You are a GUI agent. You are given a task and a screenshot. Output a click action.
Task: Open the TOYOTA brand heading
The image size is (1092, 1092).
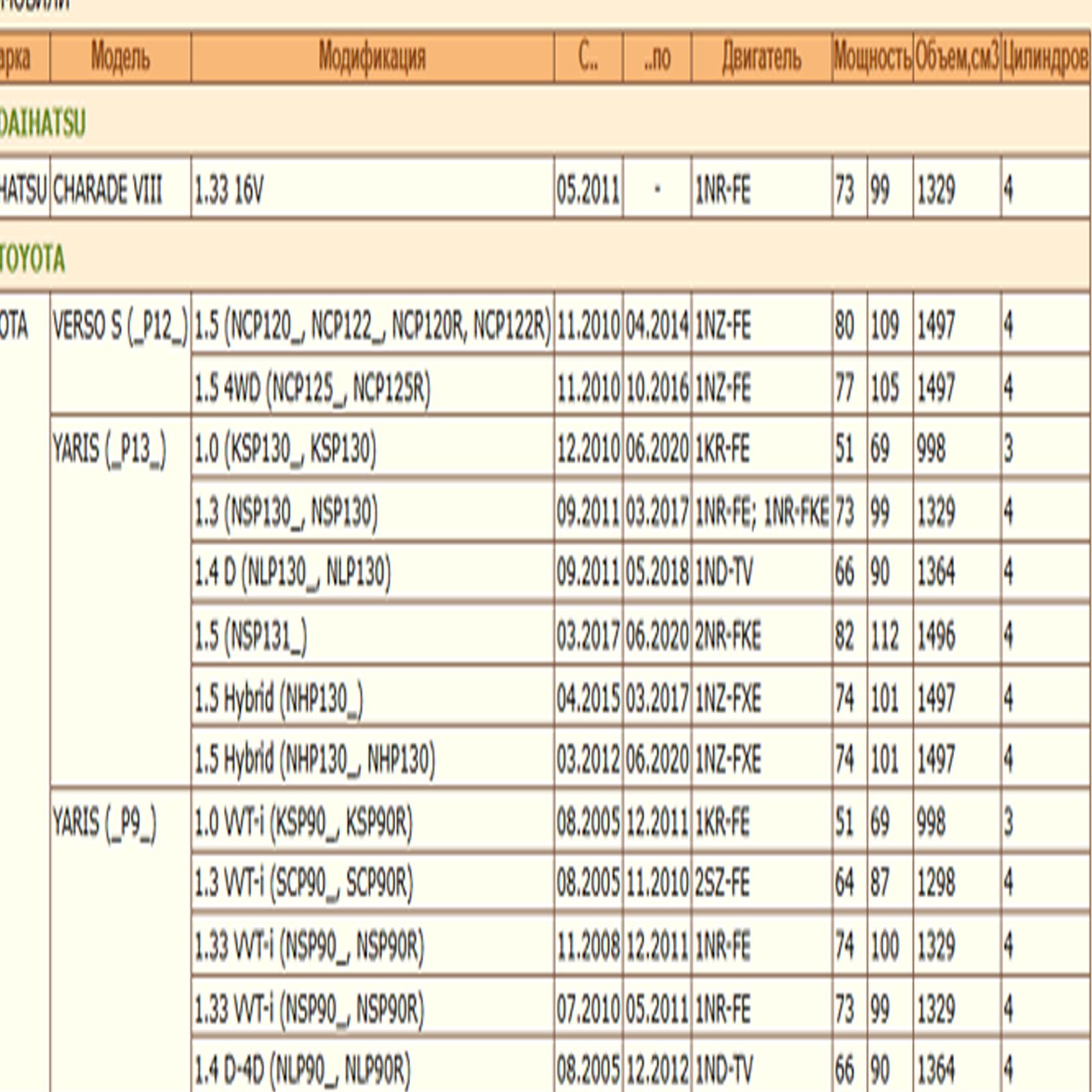[x=32, y=259]
